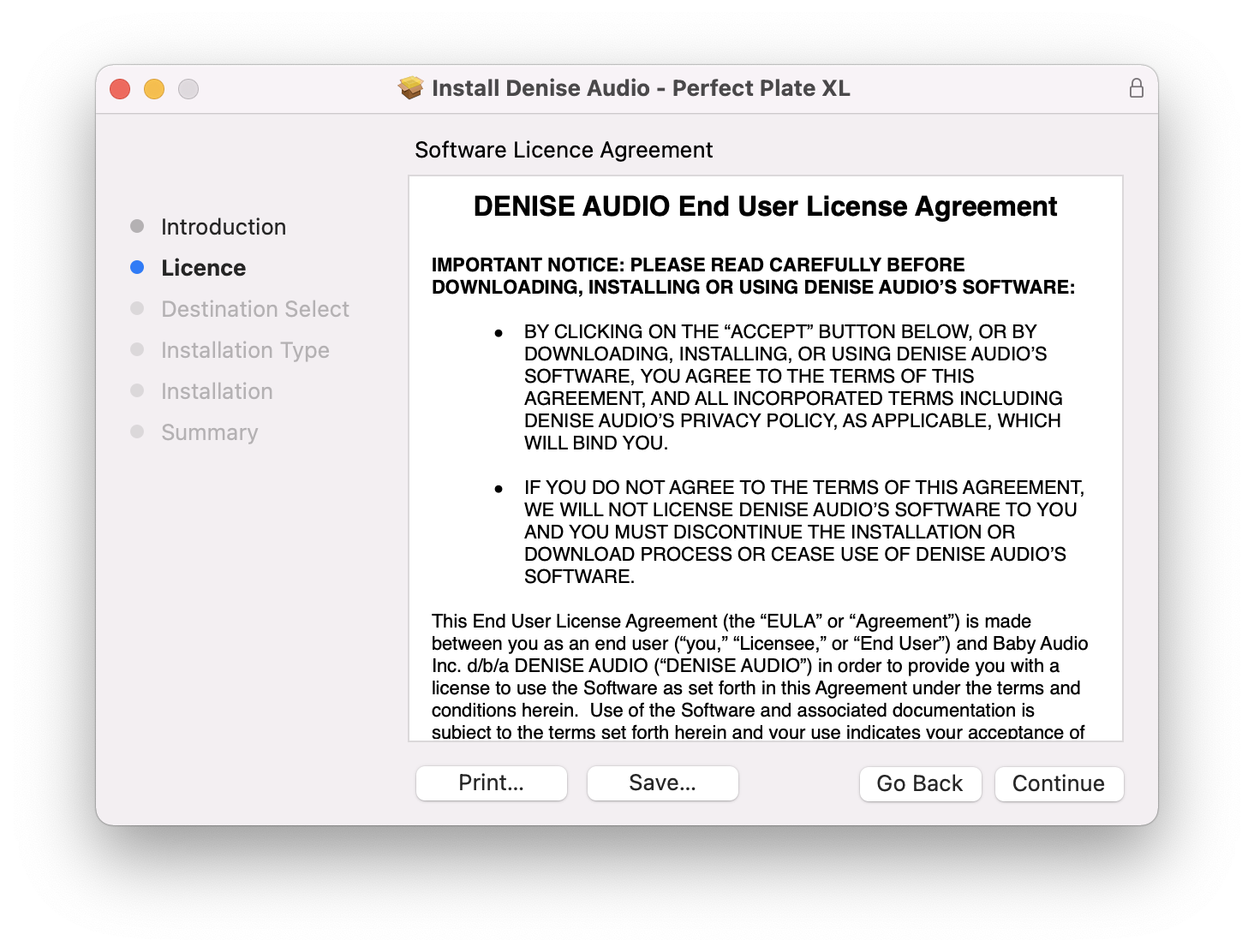Screen dimensions: 1254x952
Task: Print the licence agreement
Action: tap(491, 783)
